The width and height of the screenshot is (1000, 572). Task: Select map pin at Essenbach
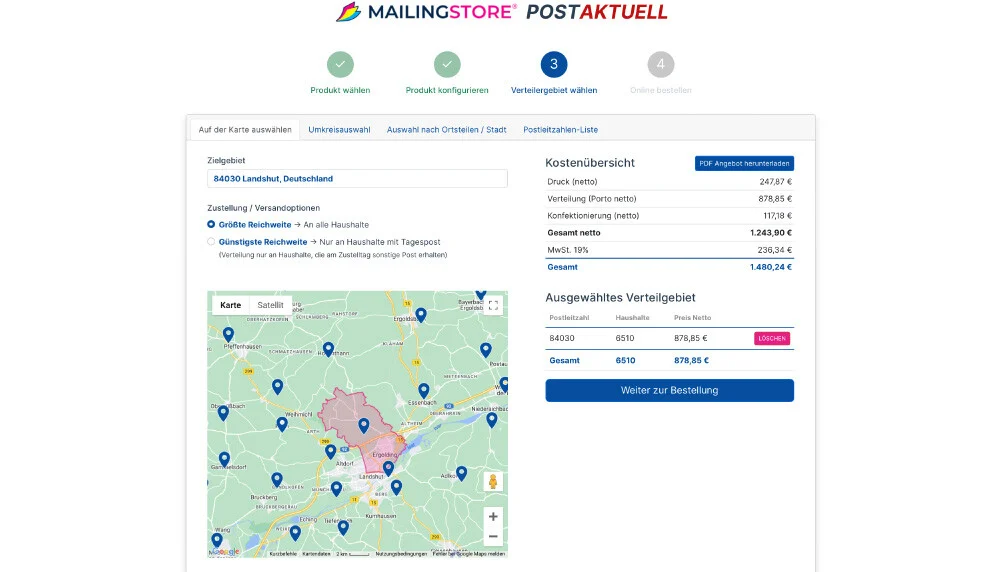pyautogui.click(x=423, y=390)
